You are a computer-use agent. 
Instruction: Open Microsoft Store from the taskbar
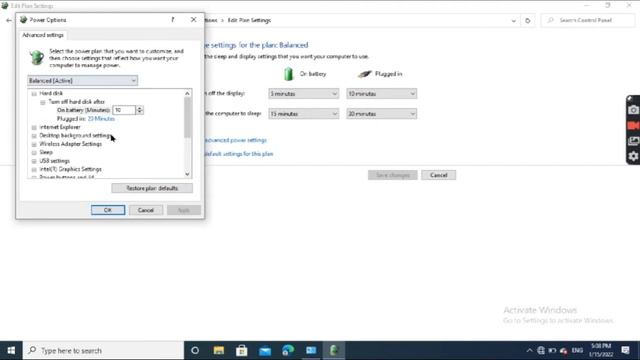coord(242,351)
